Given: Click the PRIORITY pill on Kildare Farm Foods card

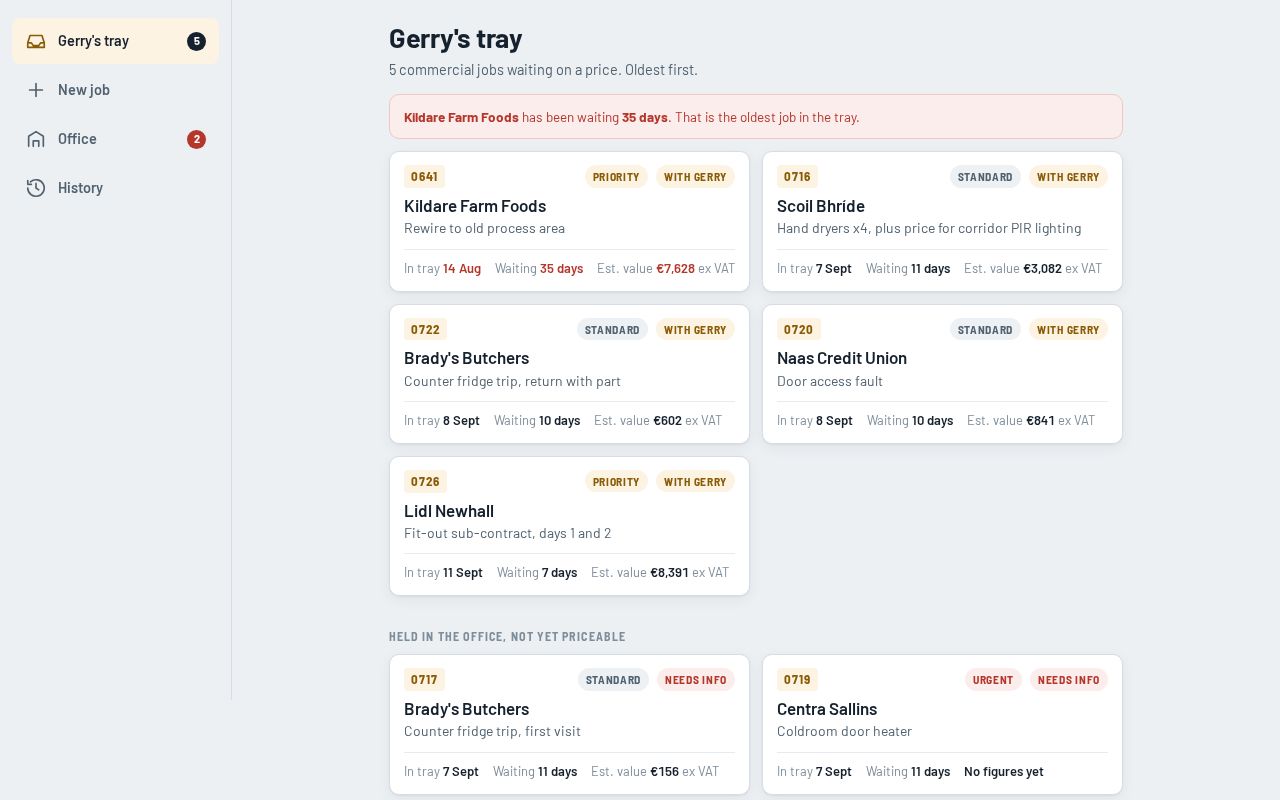Looking at the screenshot, I should click(616, 177).
